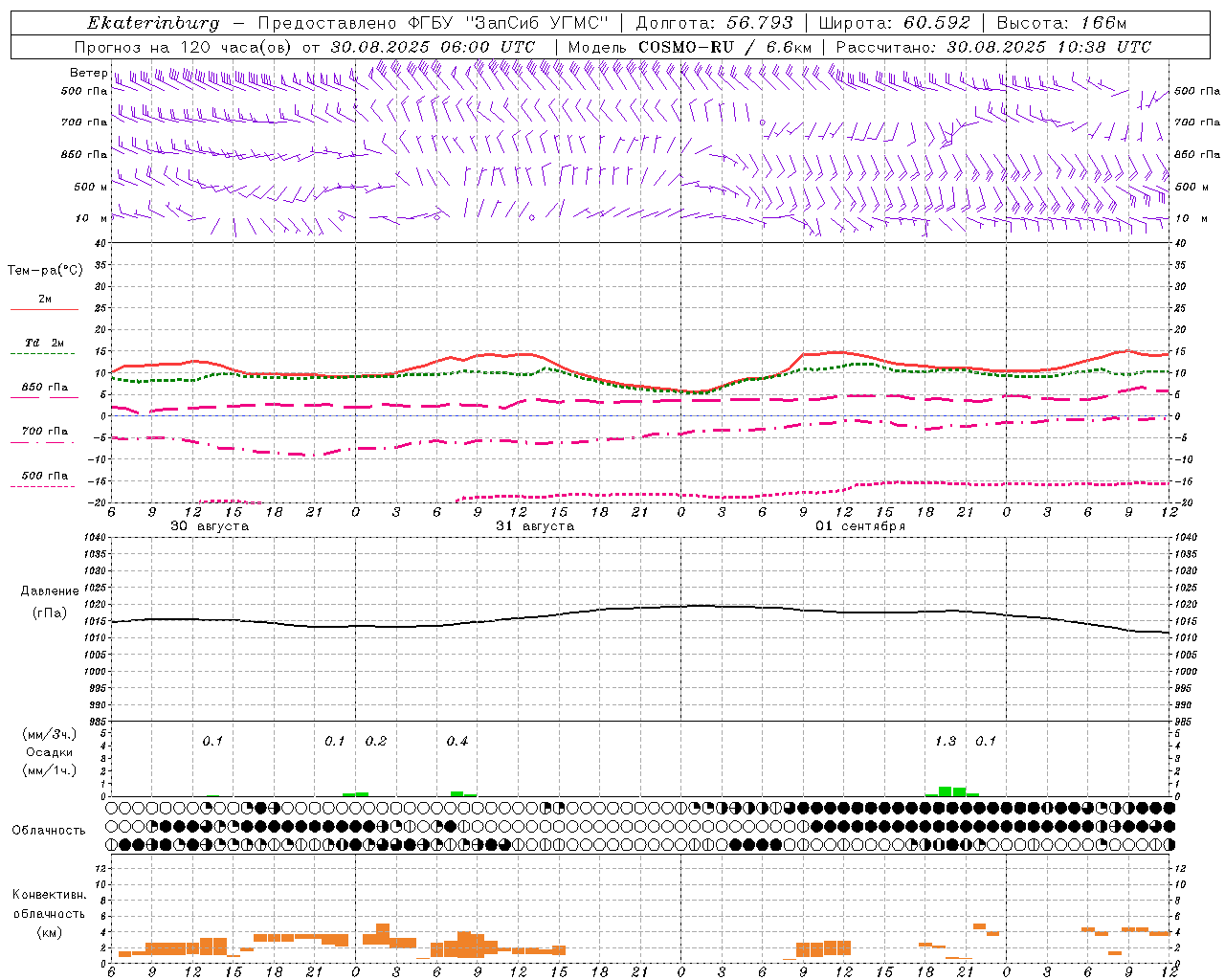Viewport: 1225px width, 980px height.
Task: Click the '30 августа' date label
Action: click(210, 526)
